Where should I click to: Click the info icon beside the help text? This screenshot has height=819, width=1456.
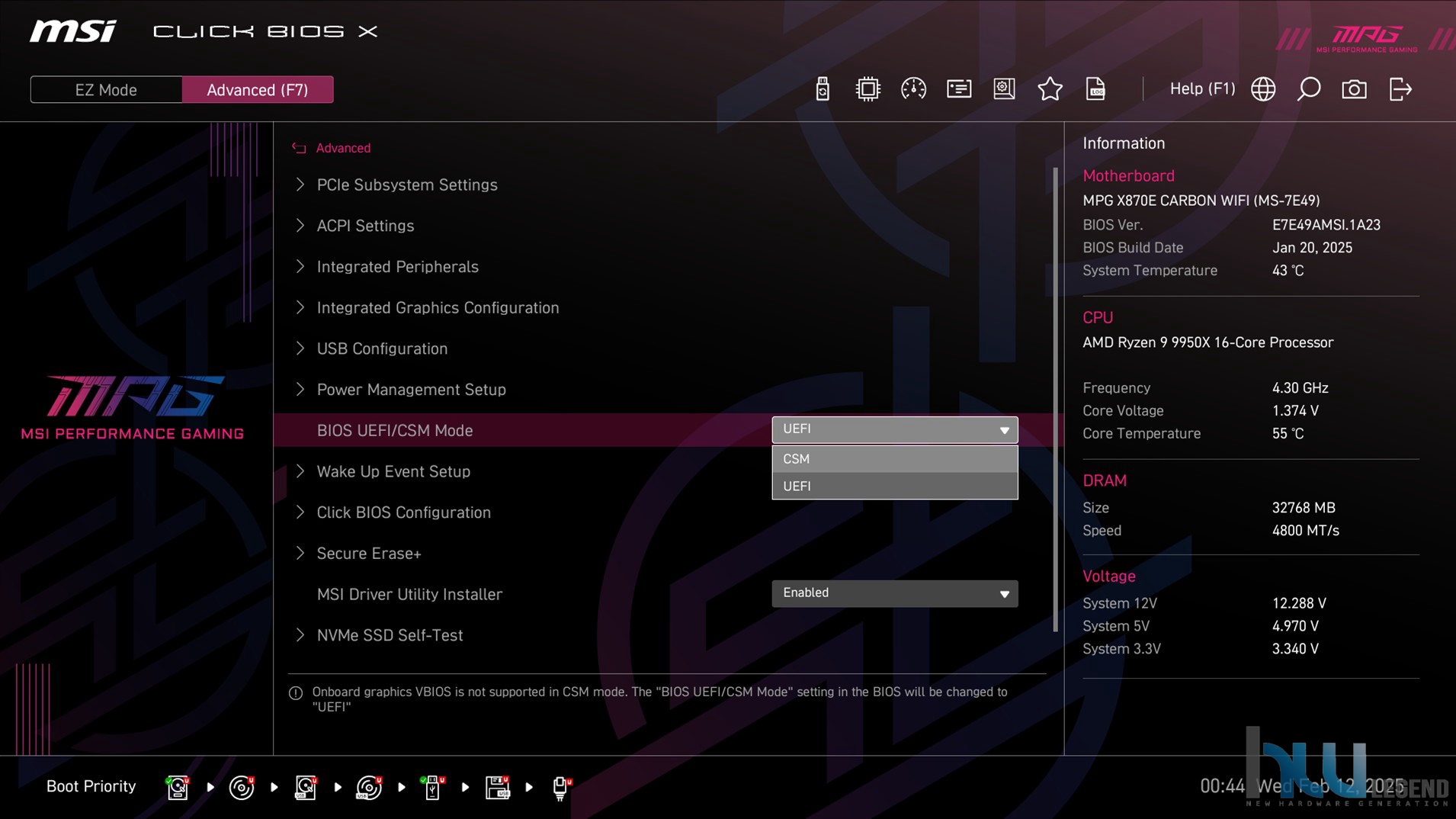pos(296,693)
